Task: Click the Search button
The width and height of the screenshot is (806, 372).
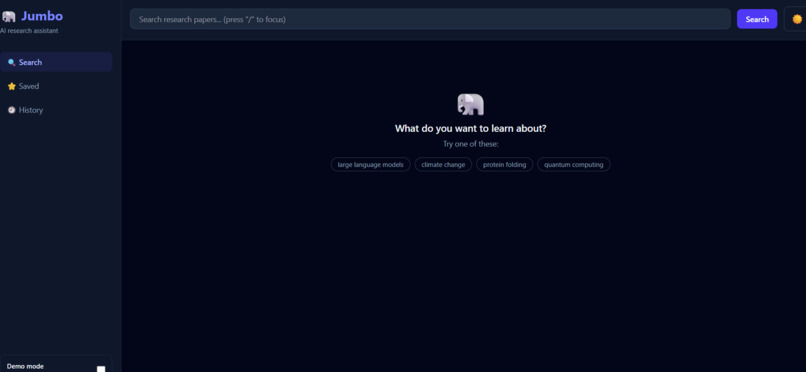Action: (757, 19)
